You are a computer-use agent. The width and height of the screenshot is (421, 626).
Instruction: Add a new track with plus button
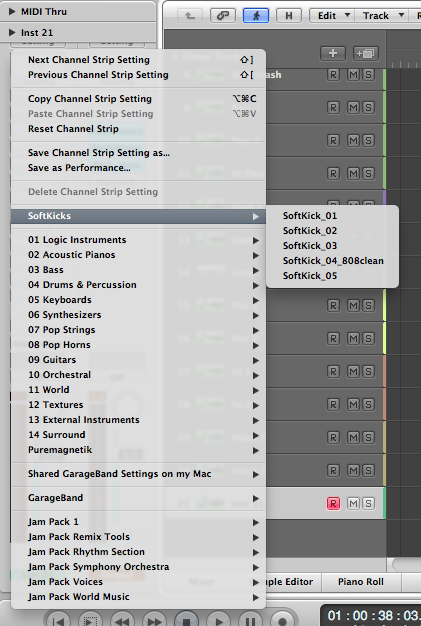pos(333,53)
